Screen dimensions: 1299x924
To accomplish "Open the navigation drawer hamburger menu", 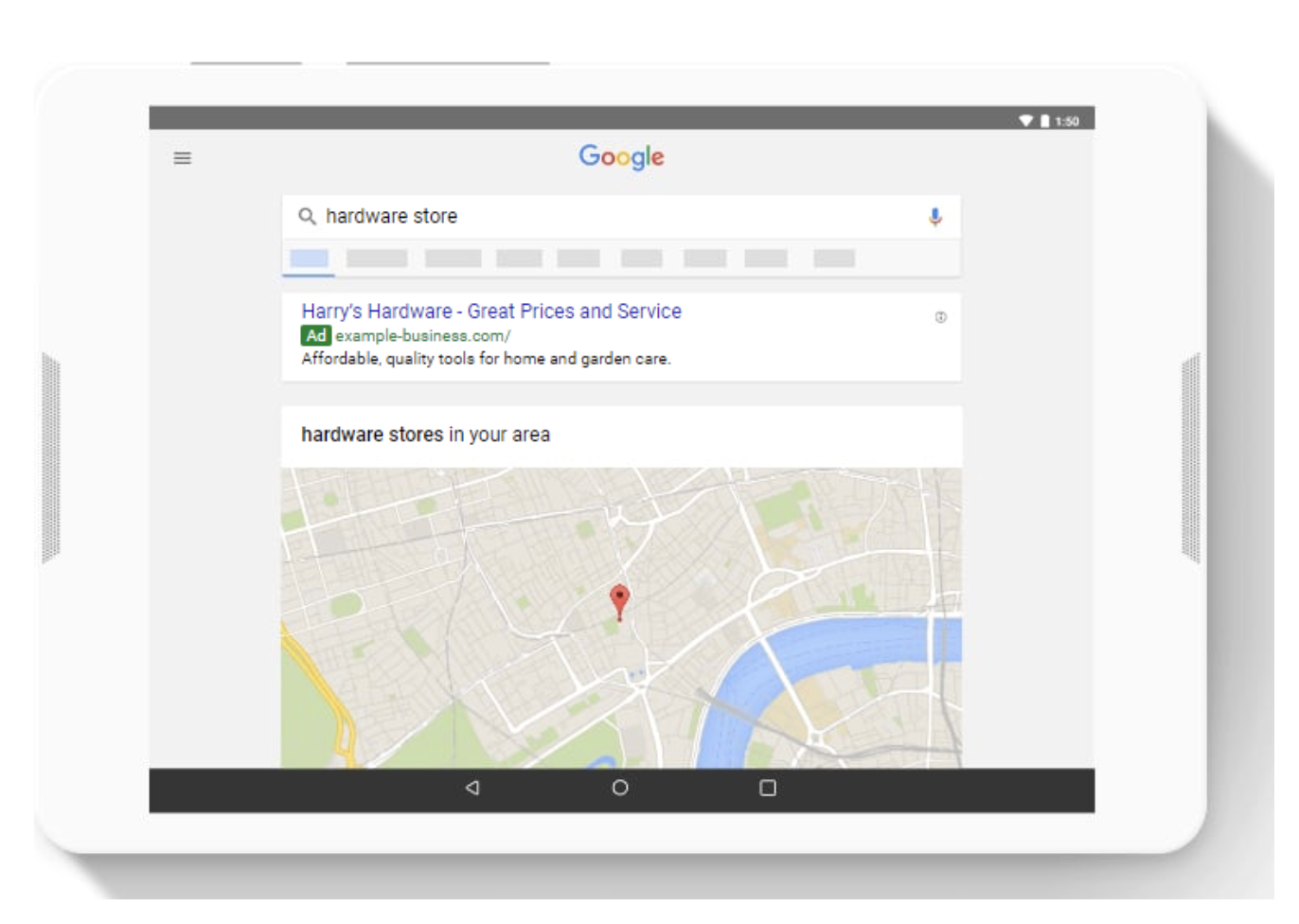I will click(182, 158).
